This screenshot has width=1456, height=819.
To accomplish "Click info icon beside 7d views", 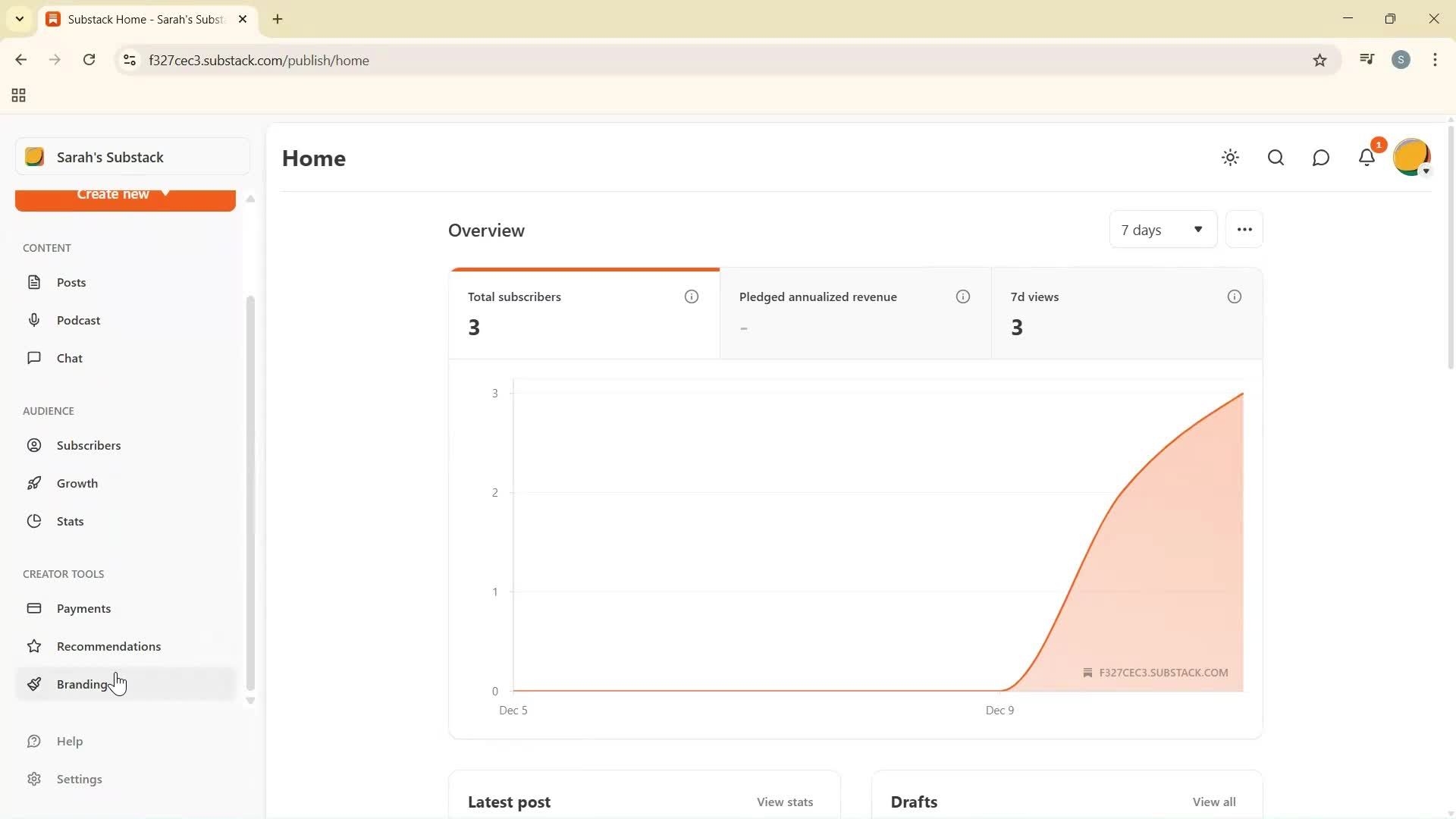I will (1234, 297).
